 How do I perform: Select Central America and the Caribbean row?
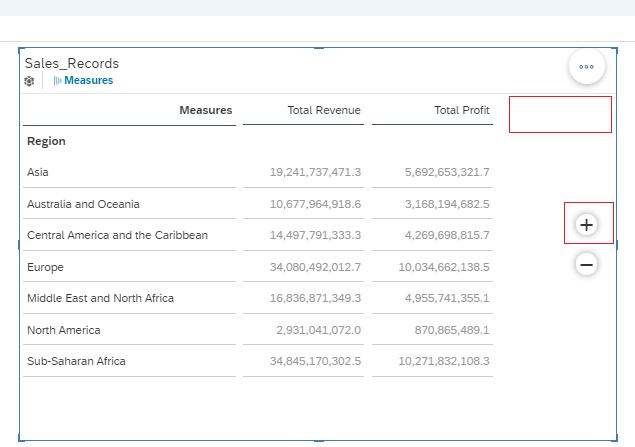click(117, 235)
